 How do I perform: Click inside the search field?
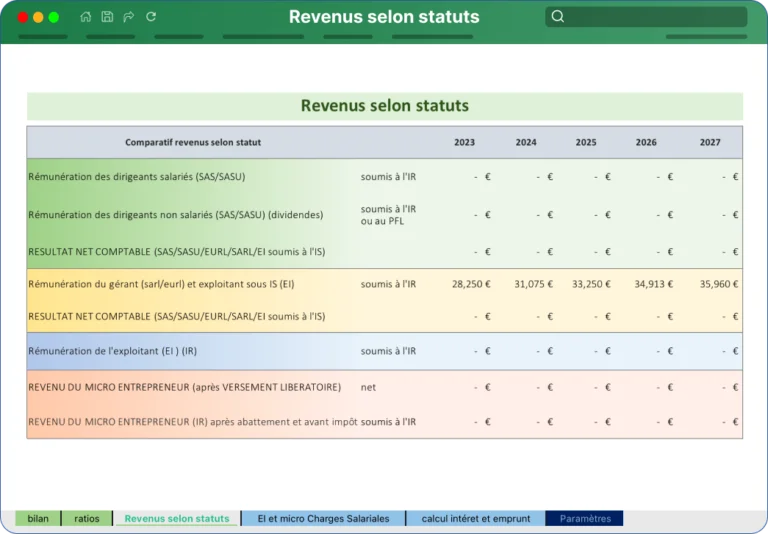click(646, 17)
